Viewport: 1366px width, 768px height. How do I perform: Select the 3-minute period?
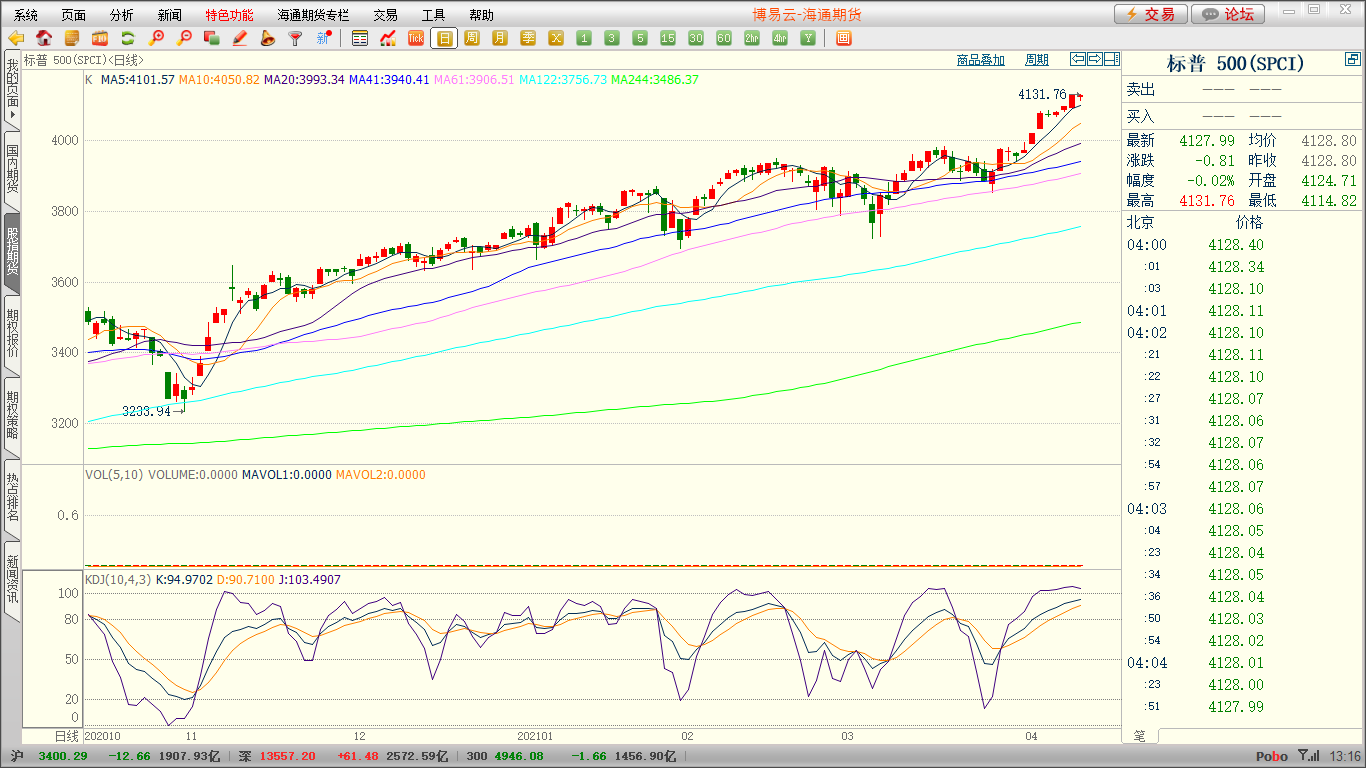tap(612, 38)
